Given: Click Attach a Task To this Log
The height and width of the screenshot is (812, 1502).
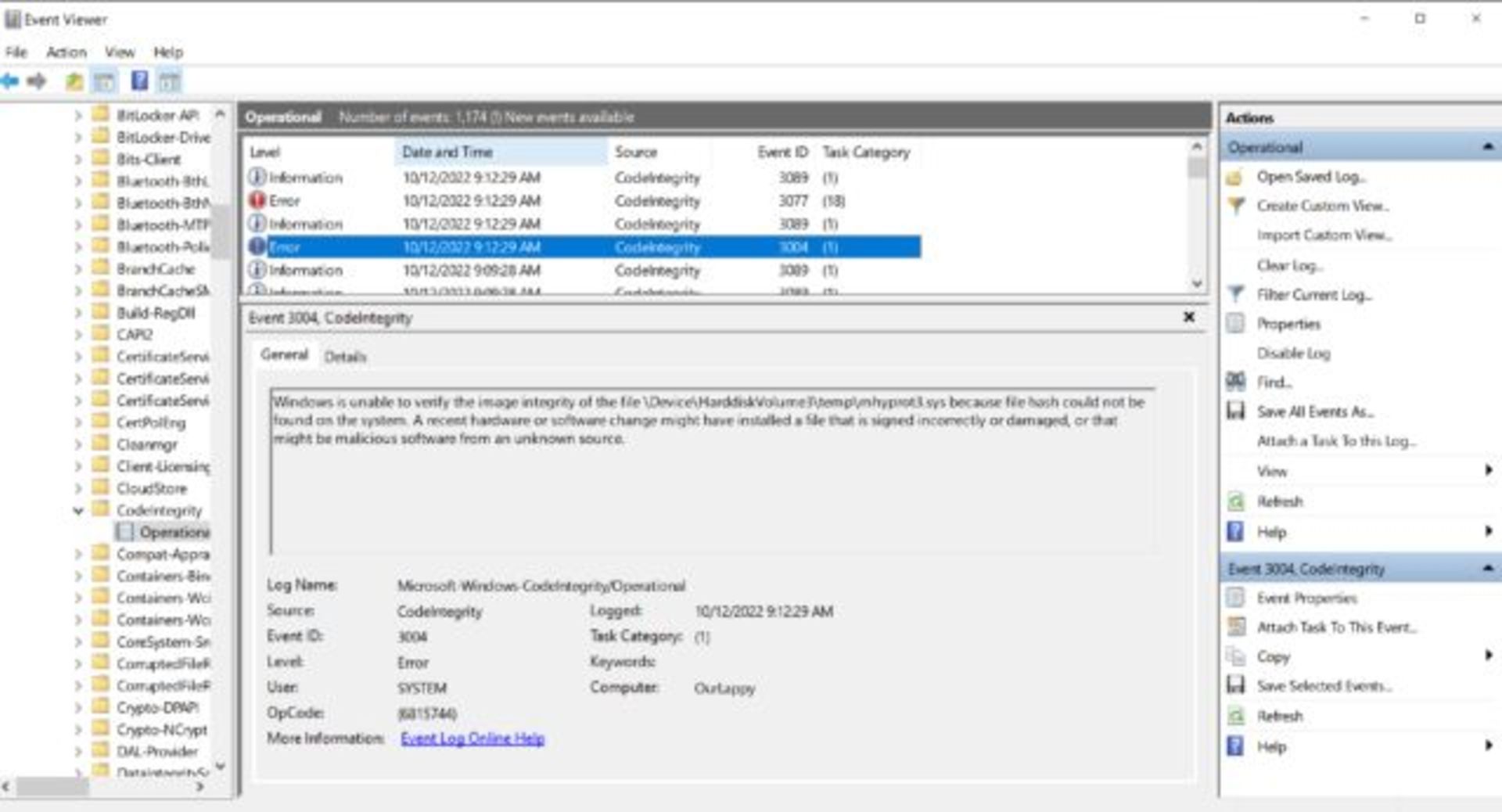Looking at the screenshot, I should pyautogui.click(x=1337, y=441).
